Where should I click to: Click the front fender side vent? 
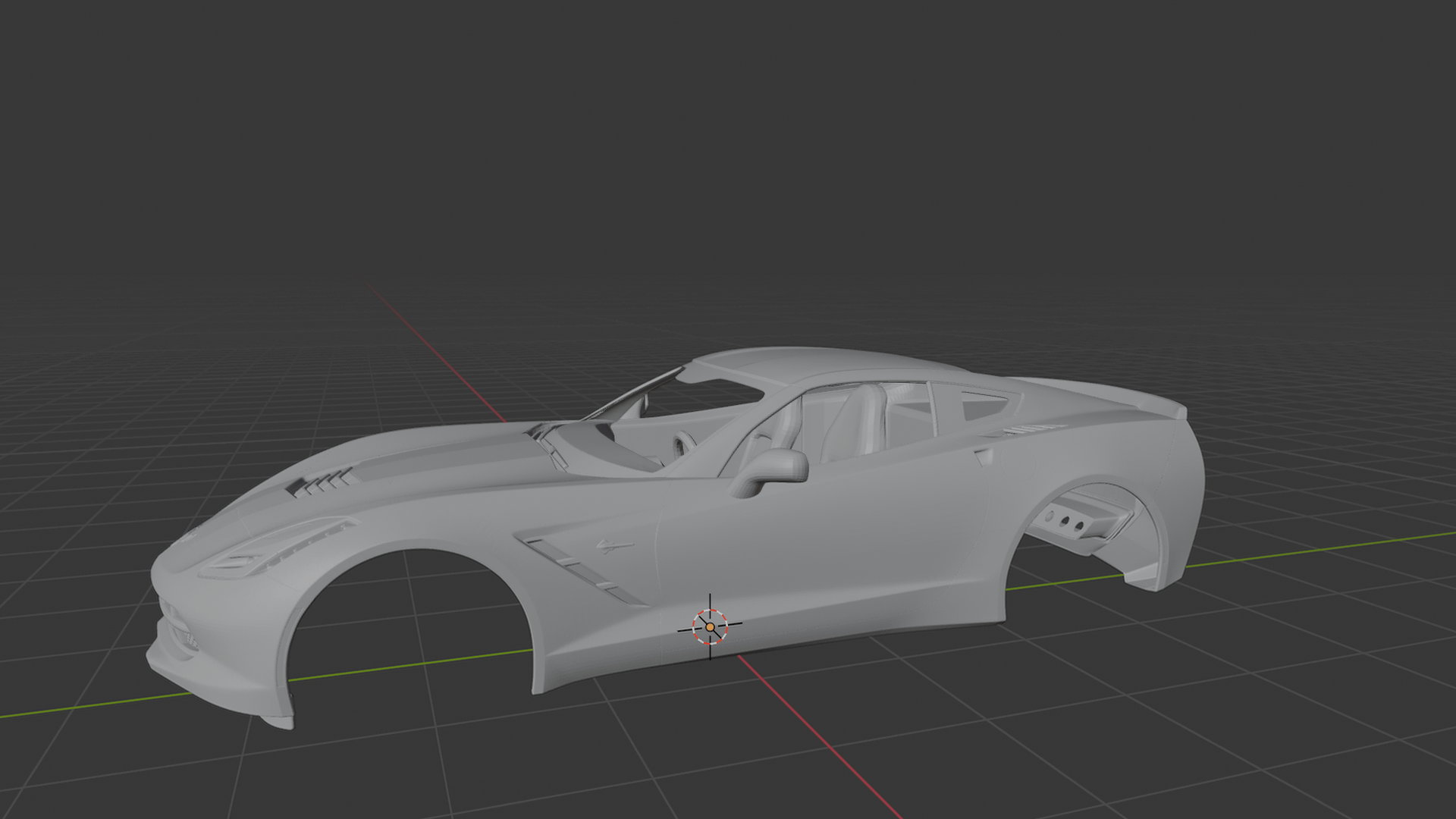pos(582,571)
